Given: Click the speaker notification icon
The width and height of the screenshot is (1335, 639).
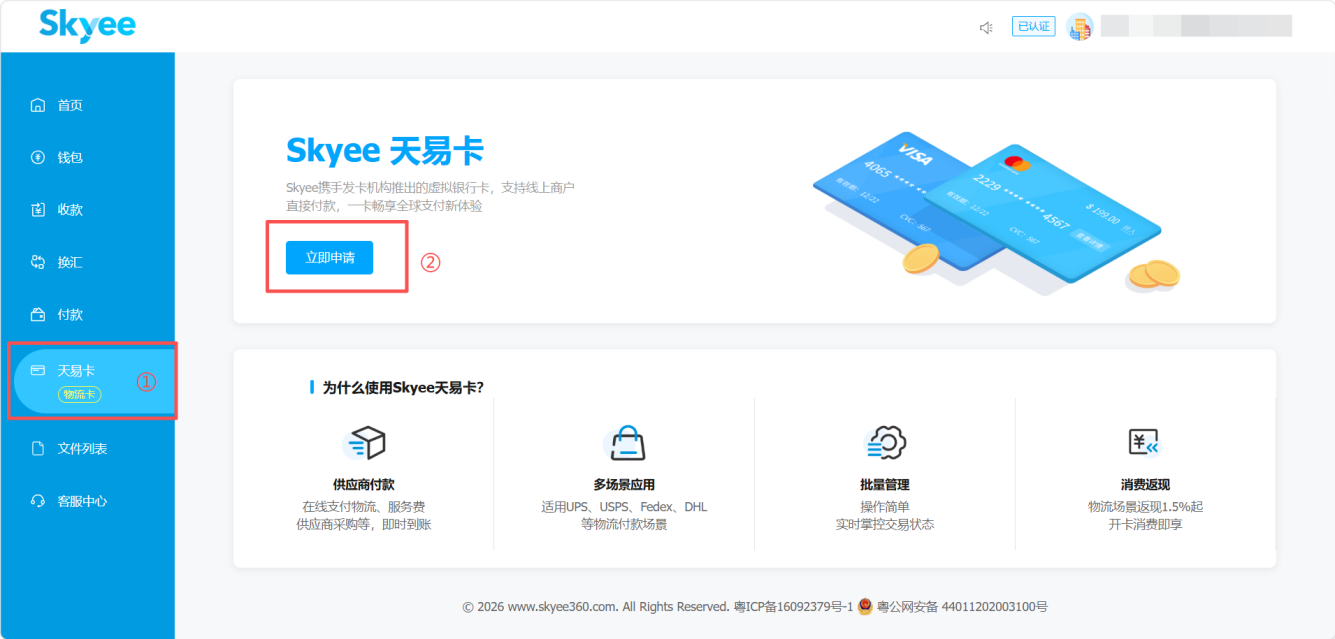Looking at the screenshot, I should pos(986,27).
